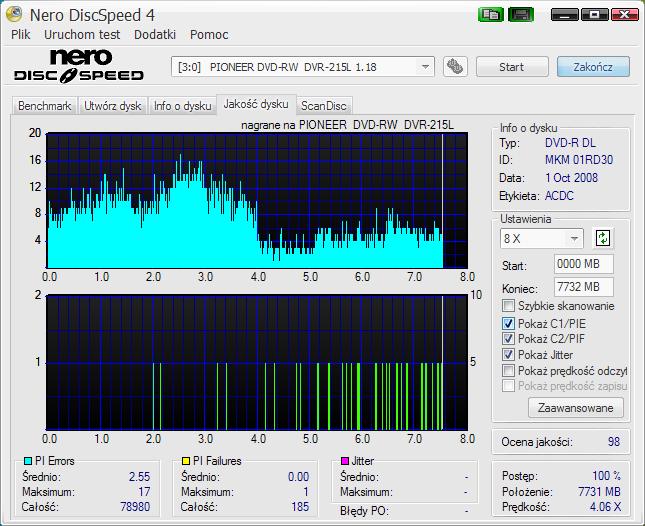Check Pokaż prędkość odczytu checkbox
645x526 pixels.
(x=508, y=371)
